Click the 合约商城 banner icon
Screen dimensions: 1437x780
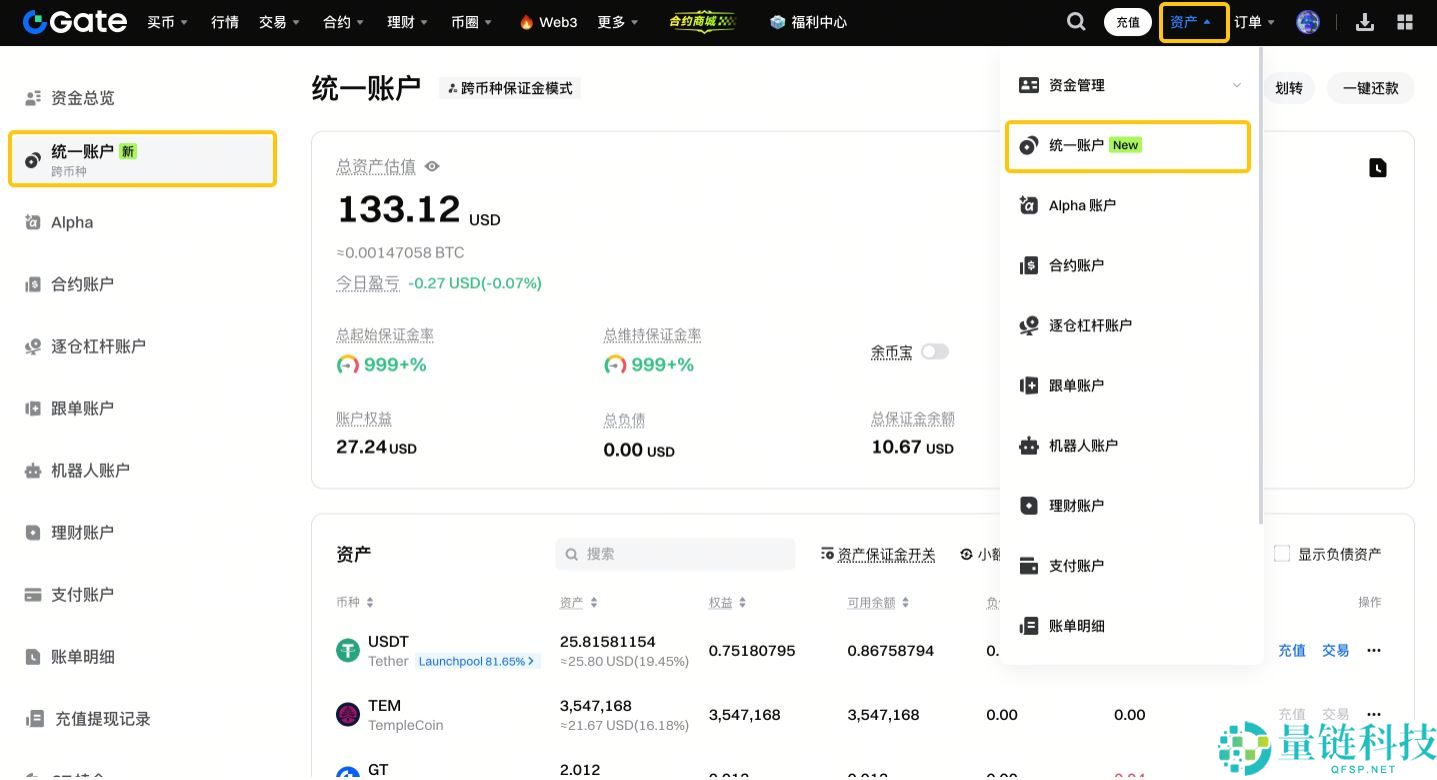tap(702, 21)
